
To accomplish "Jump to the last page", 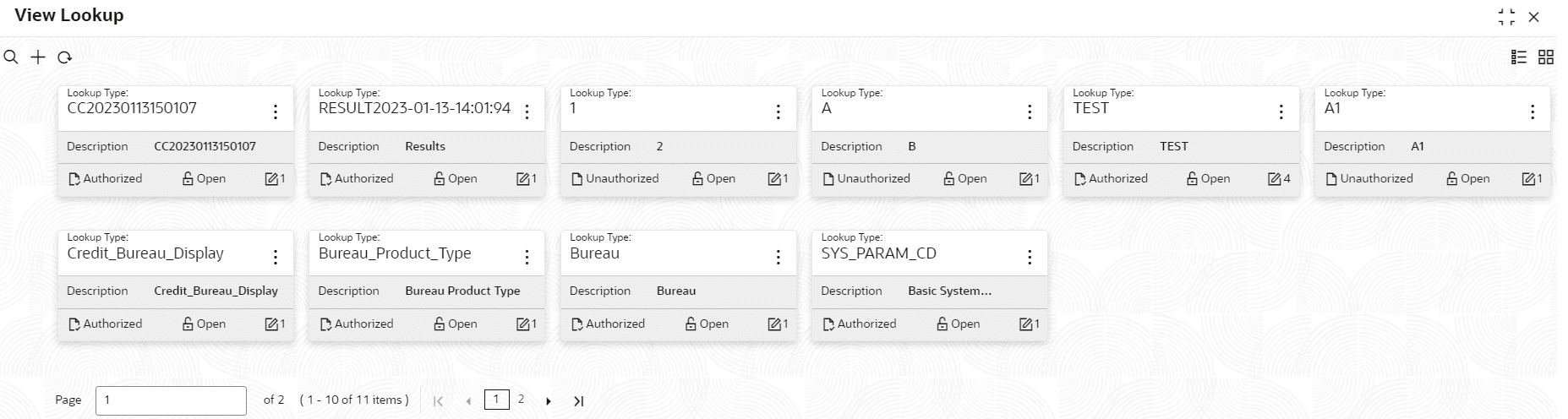I will [578, 401].
